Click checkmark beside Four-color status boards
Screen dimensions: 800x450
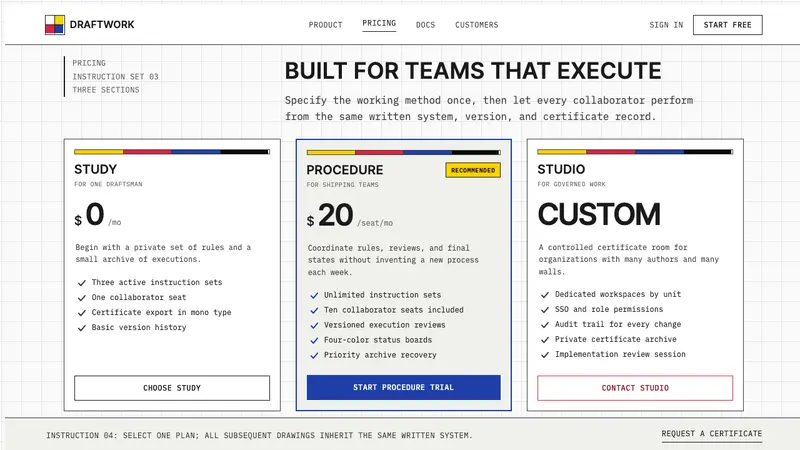pos(314,340)
